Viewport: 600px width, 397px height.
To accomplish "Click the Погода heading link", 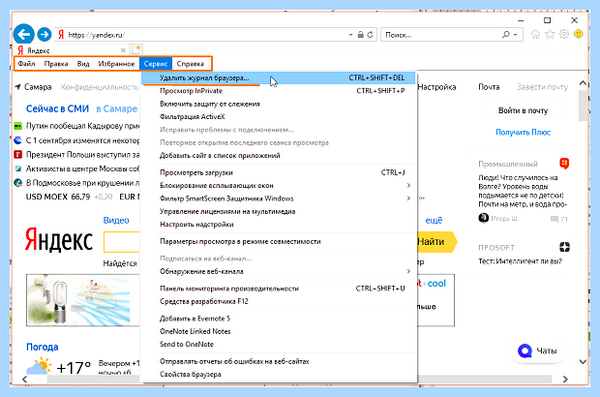I will tap(42, 347).
